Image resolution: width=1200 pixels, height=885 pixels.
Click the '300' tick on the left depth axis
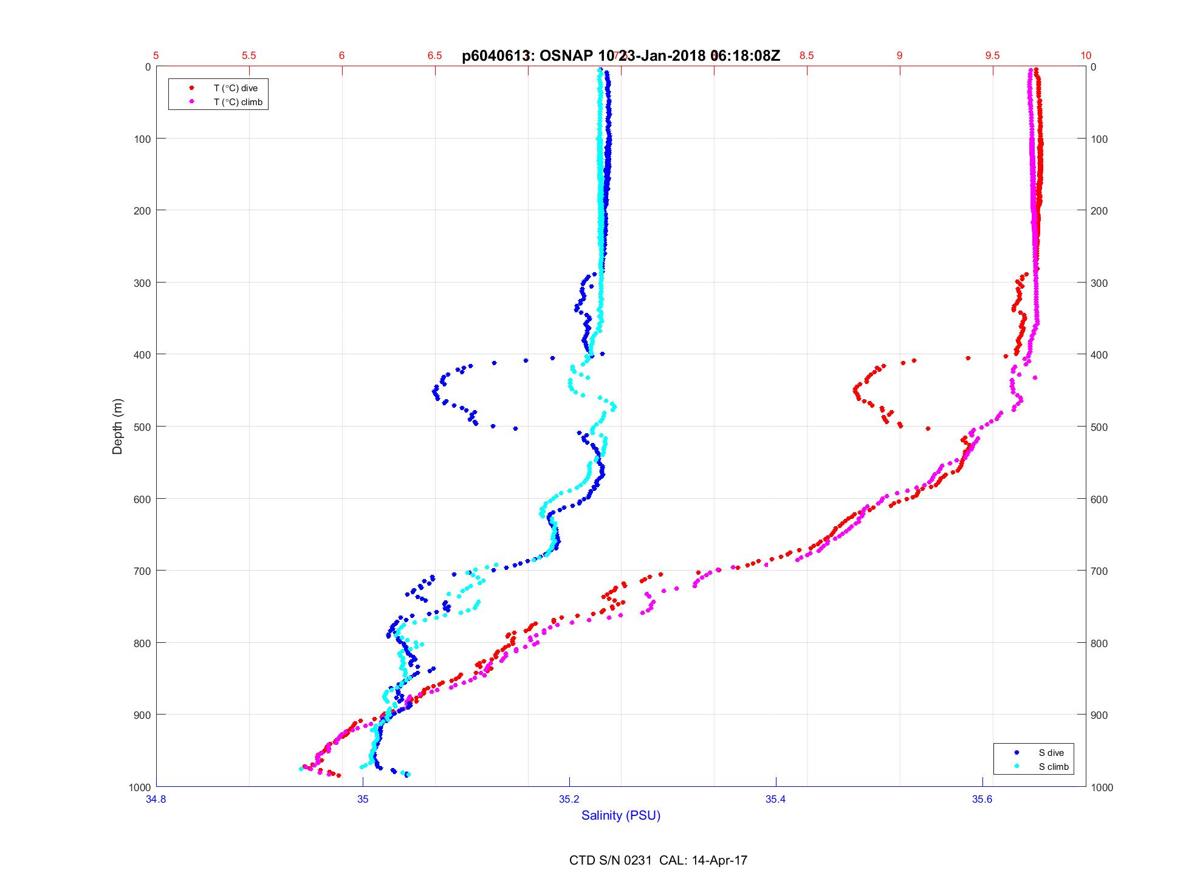[x=142, y=283]
